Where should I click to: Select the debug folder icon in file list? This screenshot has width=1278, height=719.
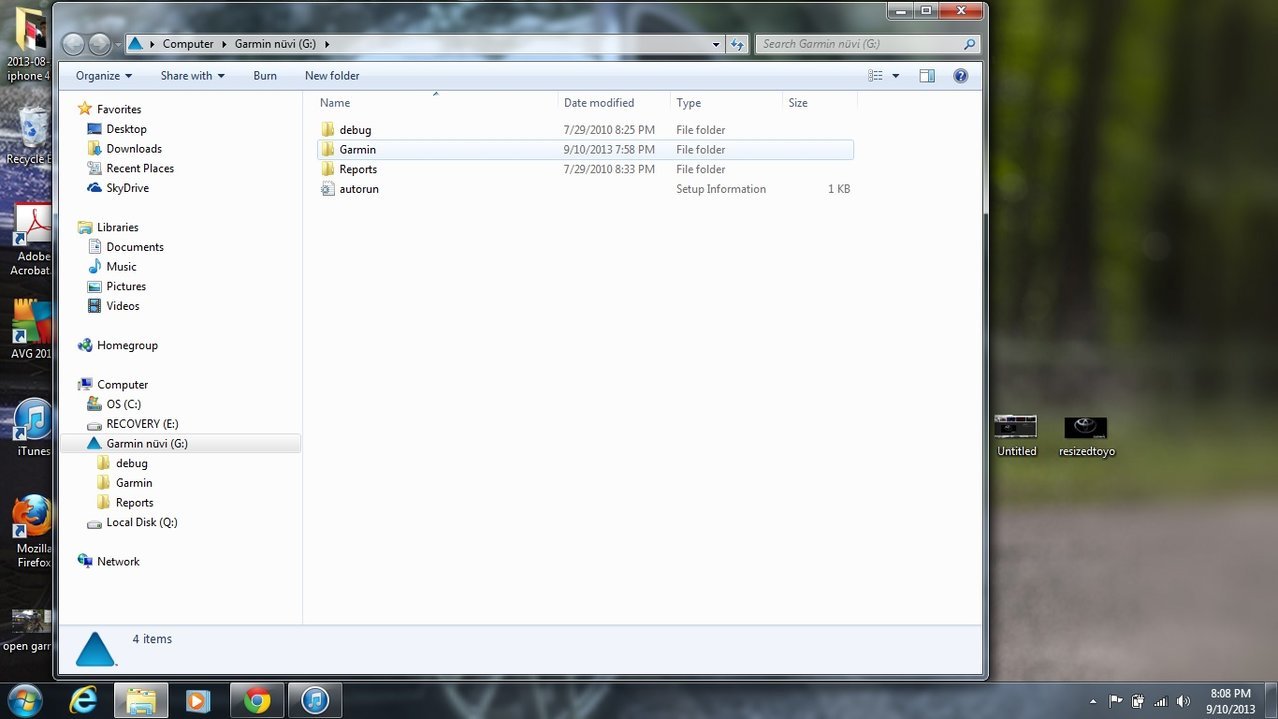[x=327, y=130]
